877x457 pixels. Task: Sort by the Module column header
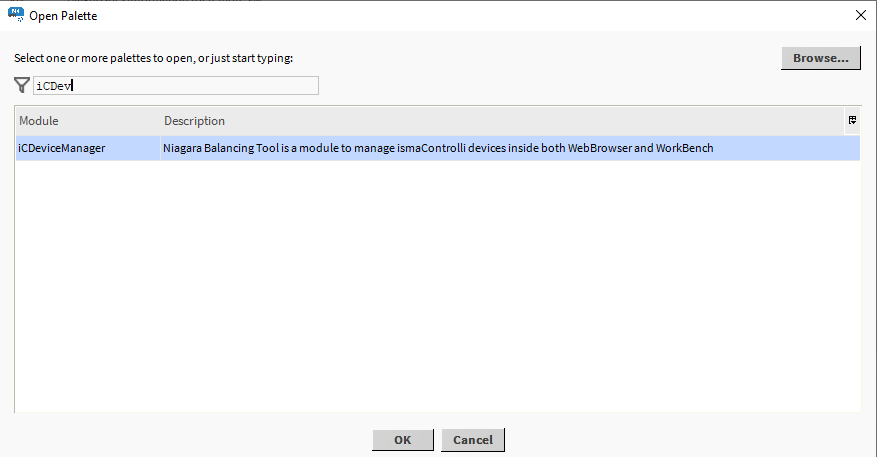pyautogui.click(x=87, y=121)
